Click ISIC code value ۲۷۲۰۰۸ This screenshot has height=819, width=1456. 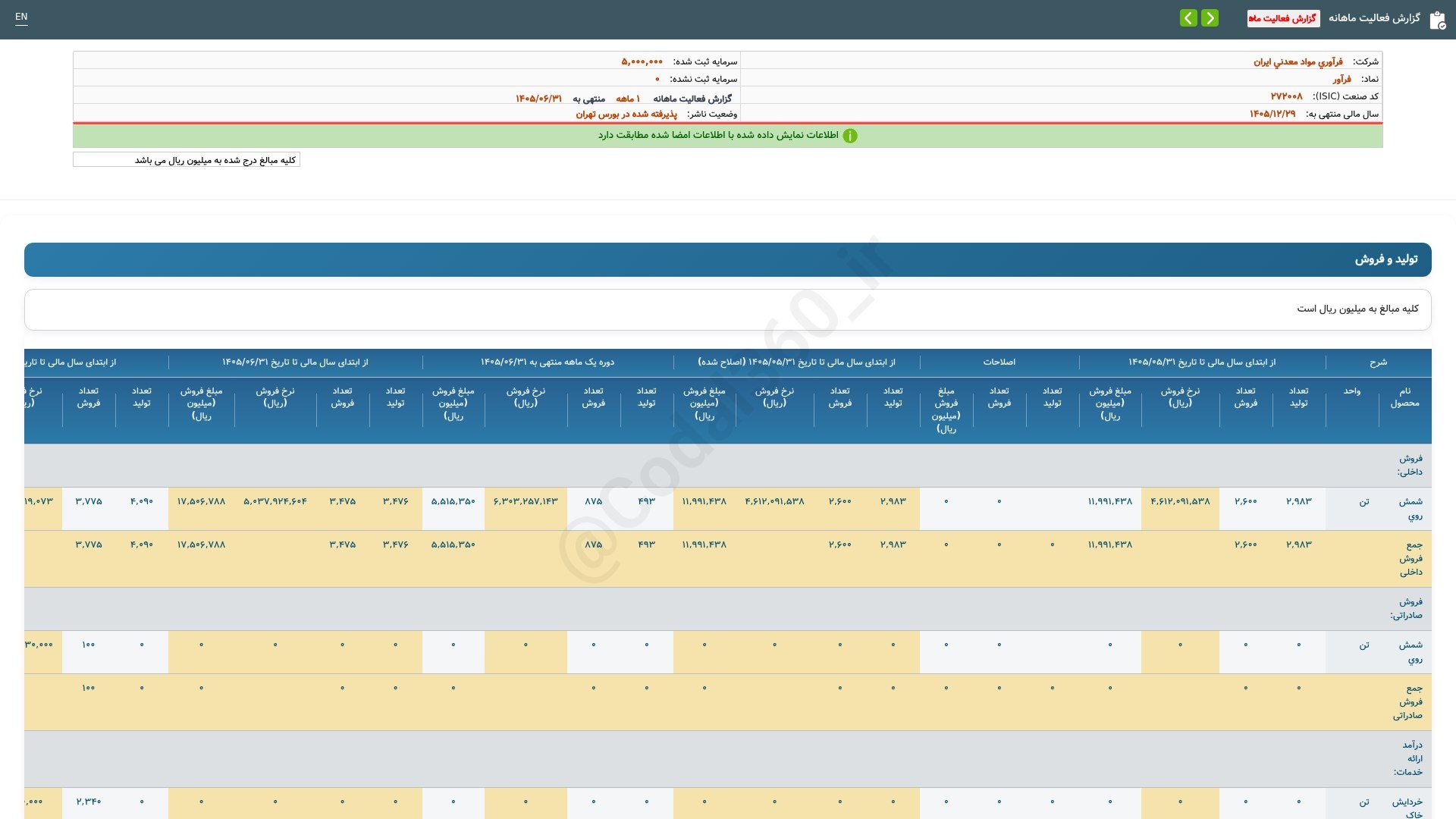pos(1286,96)
